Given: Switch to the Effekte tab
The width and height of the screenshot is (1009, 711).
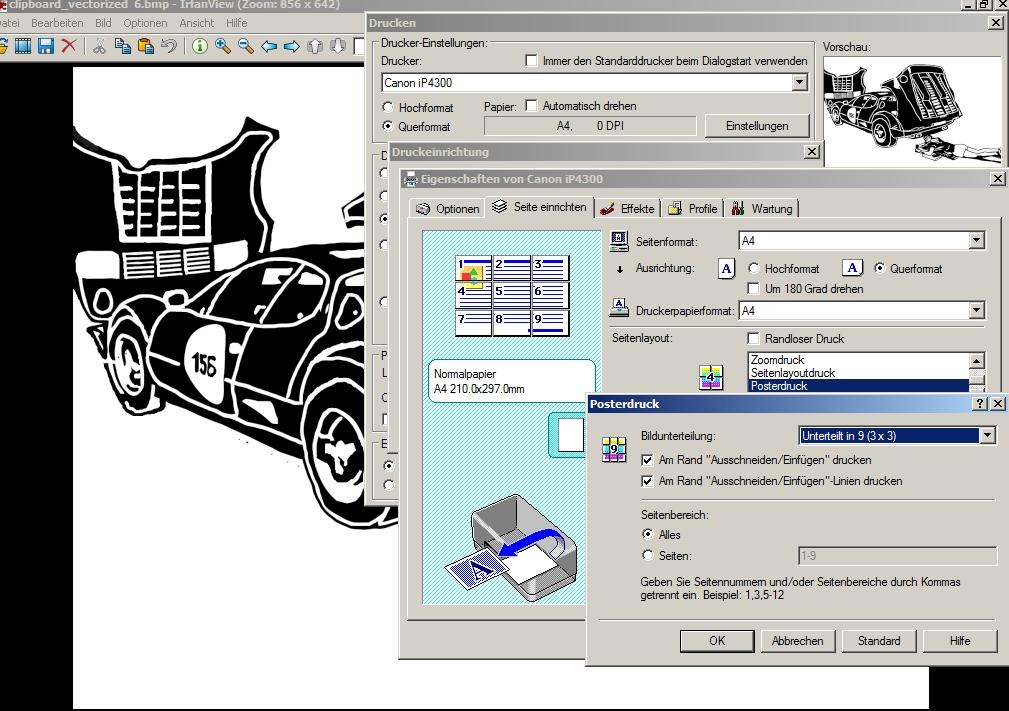Looking at the screenshot, I should point(627,209).
